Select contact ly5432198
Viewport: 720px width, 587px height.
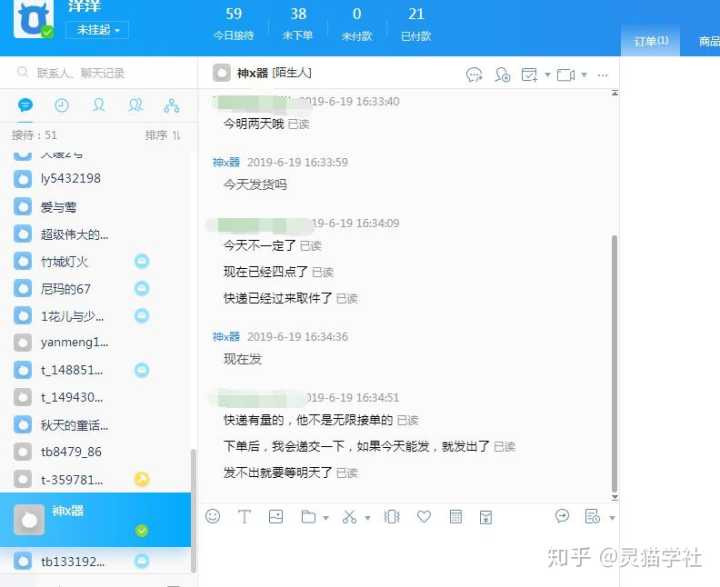click(96, 179)
